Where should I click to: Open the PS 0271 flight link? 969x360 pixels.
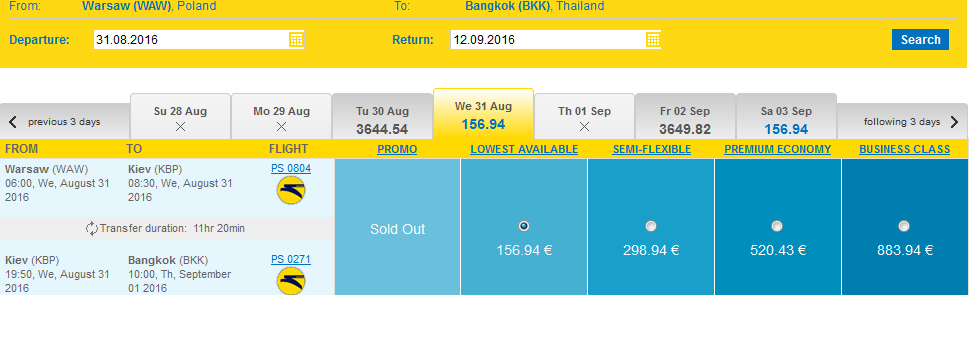tap(291, 259)
